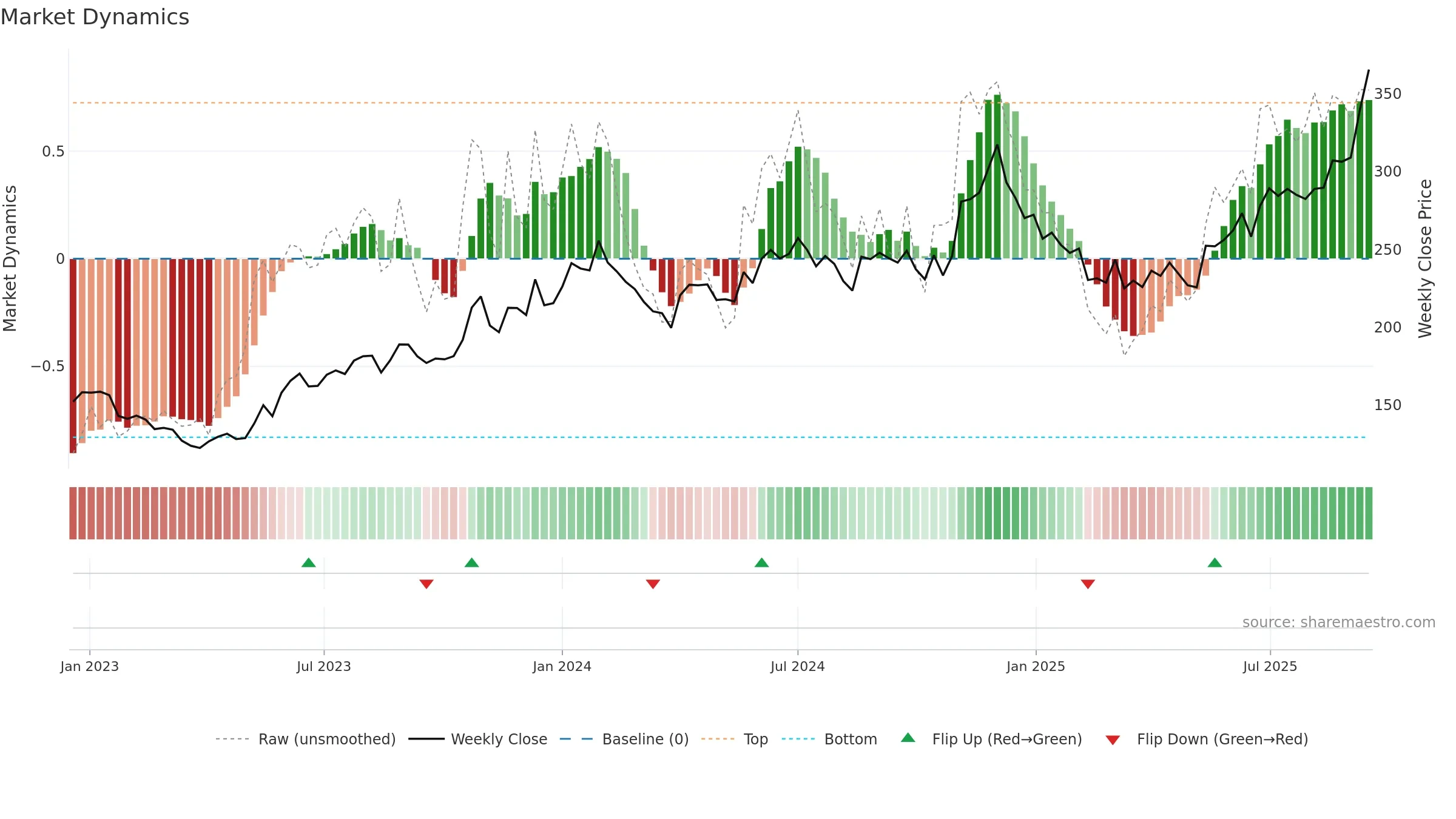Click the 300 price tick label

[1388, 172]
